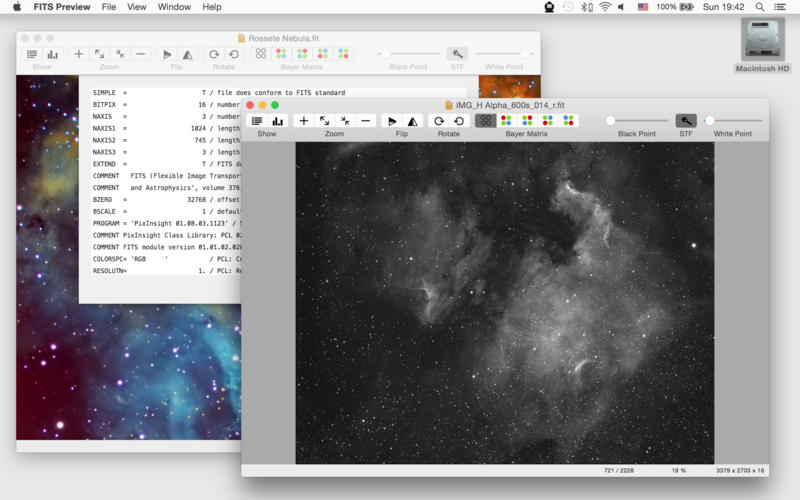Click the grayscale nebula image in IMG_H Alpha window

click(505, 303)
